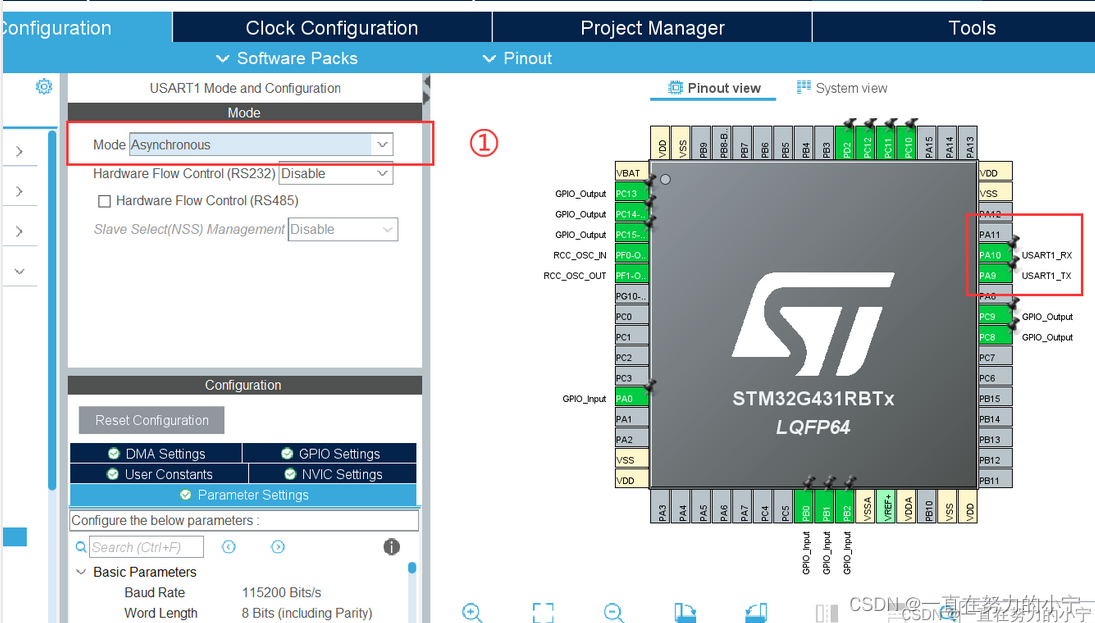Click the PC8 GPIO_Output pin
Image resolution: width=1095 pixels, height=623 pixels.
(995, 337)
